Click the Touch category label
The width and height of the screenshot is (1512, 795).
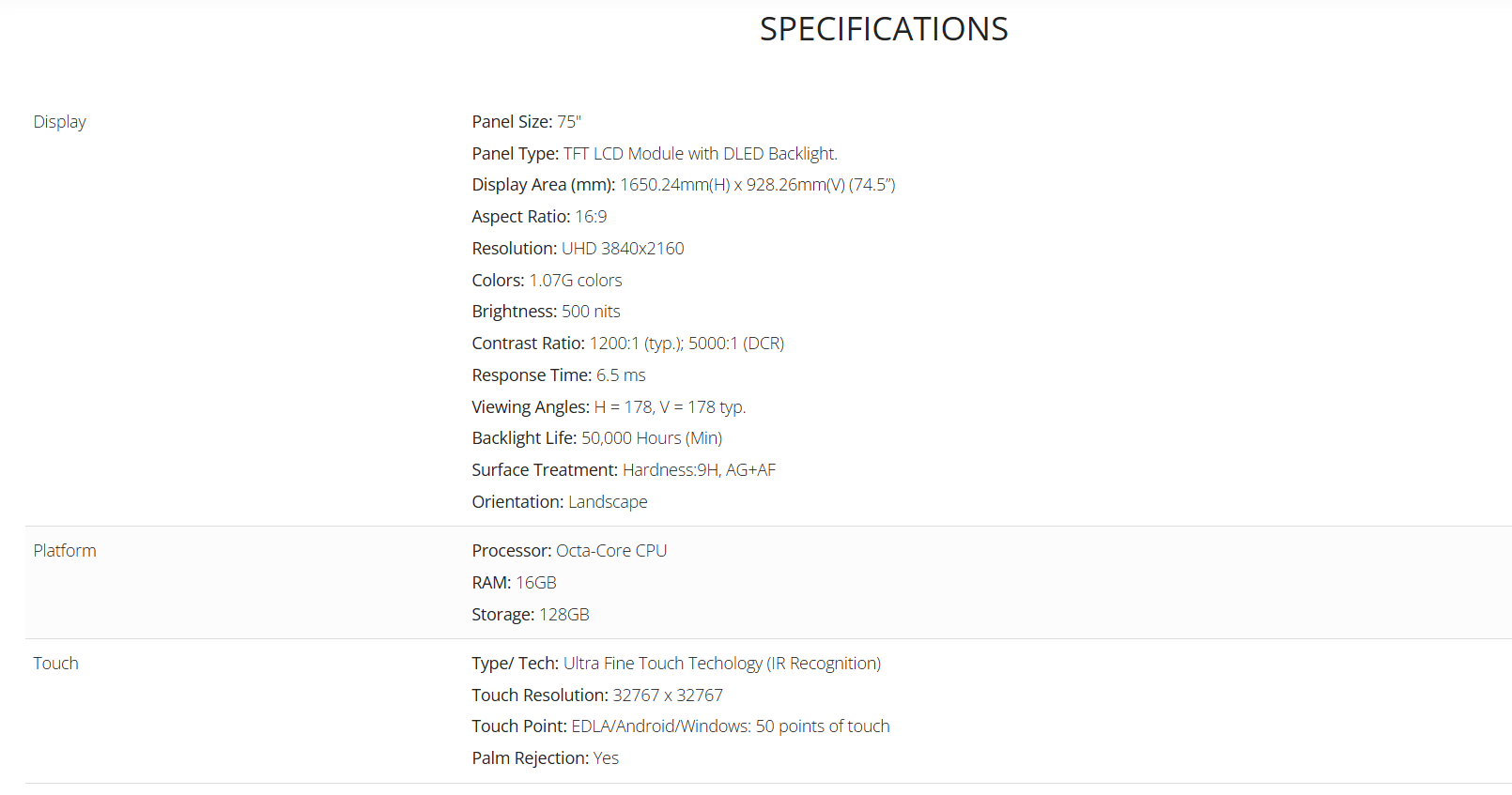coord(55,664)
